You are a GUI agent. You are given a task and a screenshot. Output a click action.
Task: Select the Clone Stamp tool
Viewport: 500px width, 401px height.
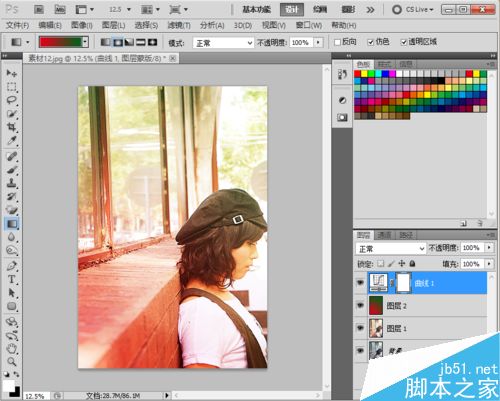[x=12, y=183]
